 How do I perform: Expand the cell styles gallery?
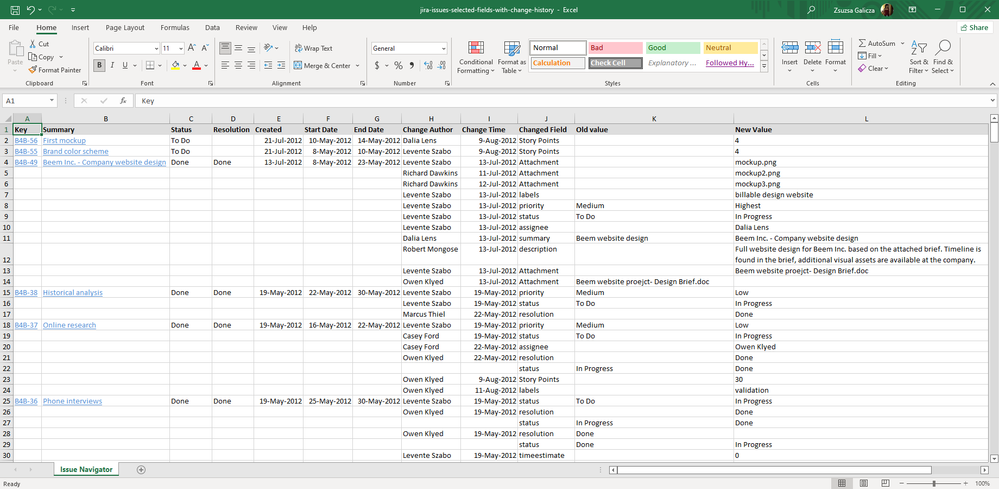coord(765,66)
